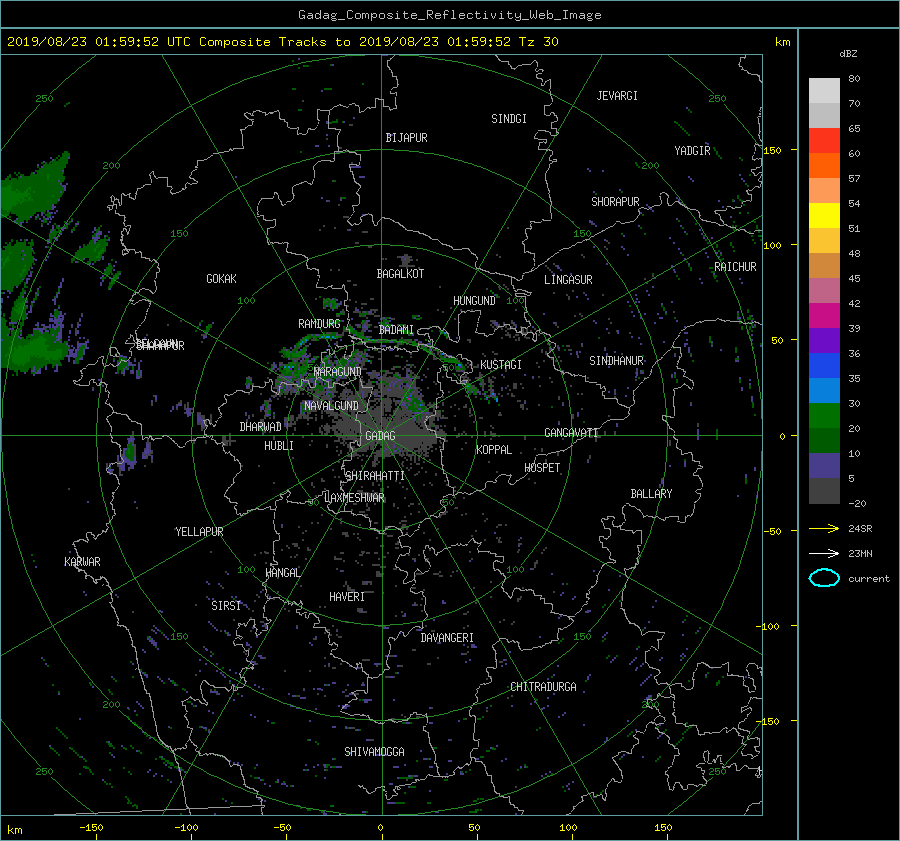Click the Gadag_Composite_Reflectivity_Web_Image title
This screenshot has width=900, height=841.
point(449,15)
